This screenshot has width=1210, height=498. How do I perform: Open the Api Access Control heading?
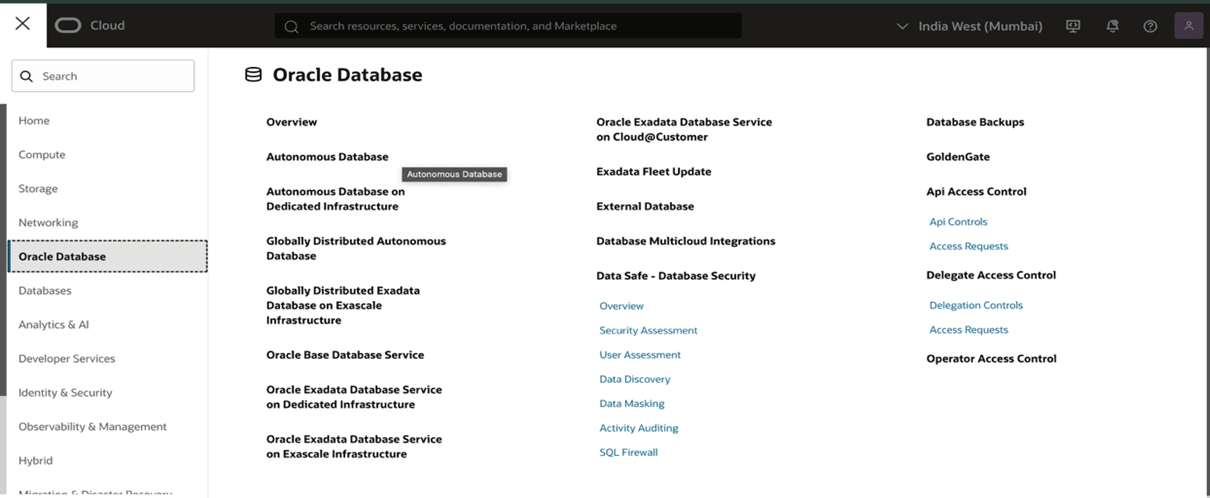[x=976, y=192]
